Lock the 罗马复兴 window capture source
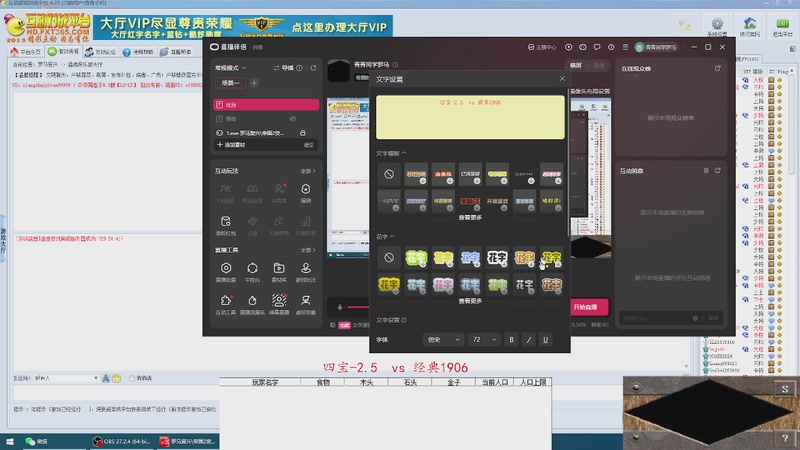This screenshot has width=800, height=450. [303, 133]
